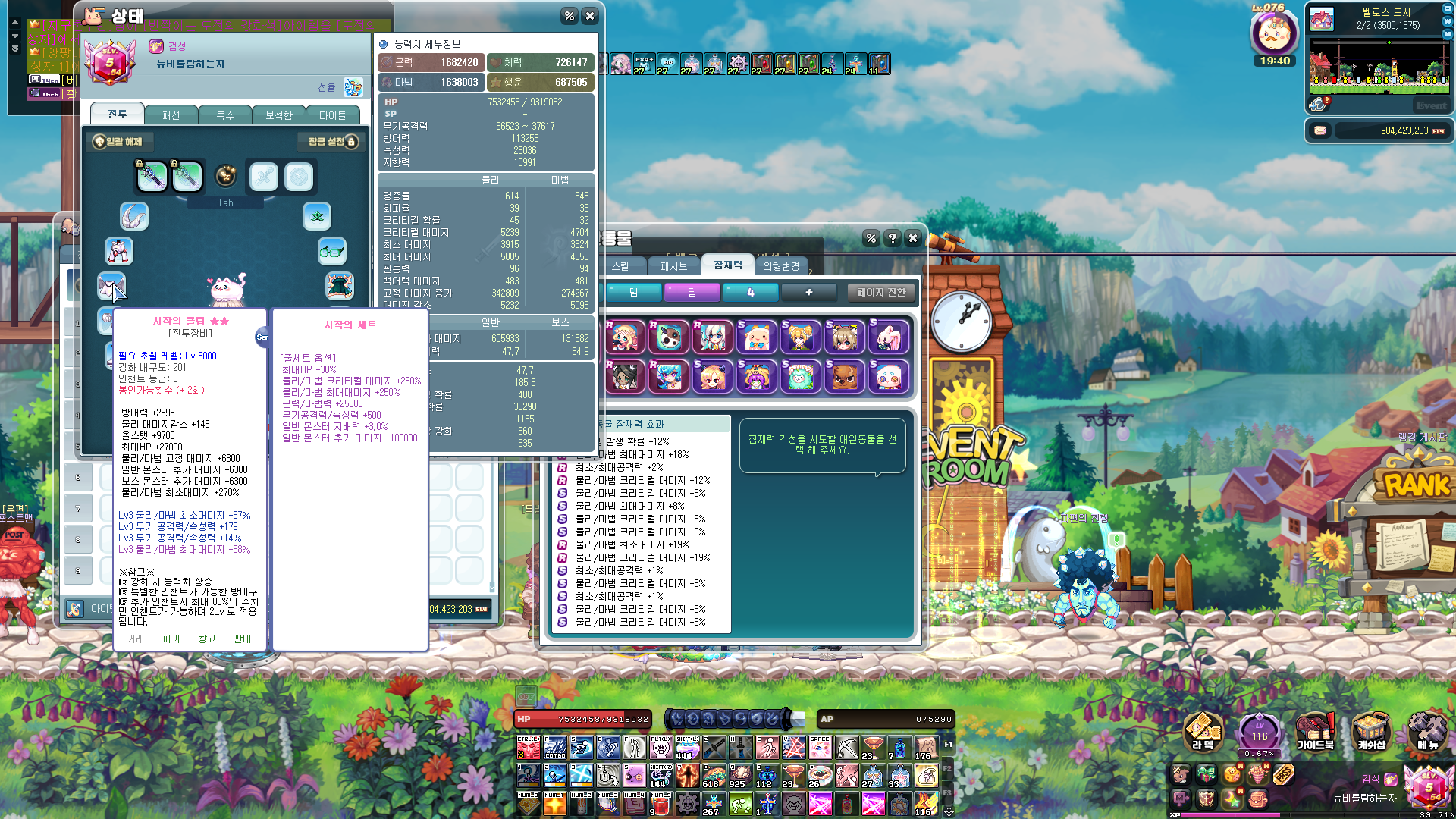Click the AP gauge bar

point(885,719)
